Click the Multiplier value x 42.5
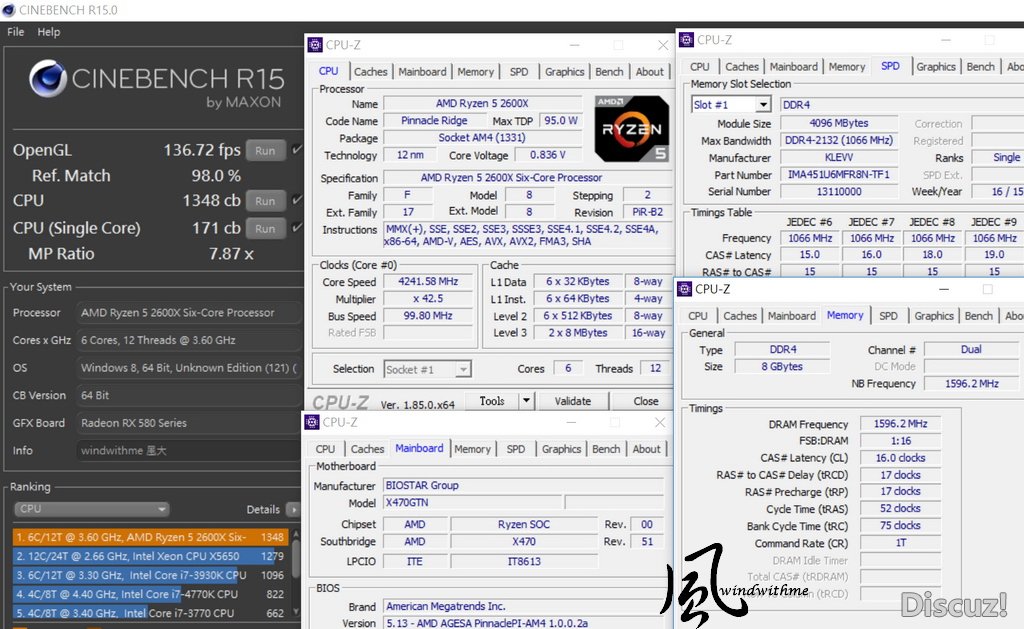1024x629 pixels. click(428, 298)
